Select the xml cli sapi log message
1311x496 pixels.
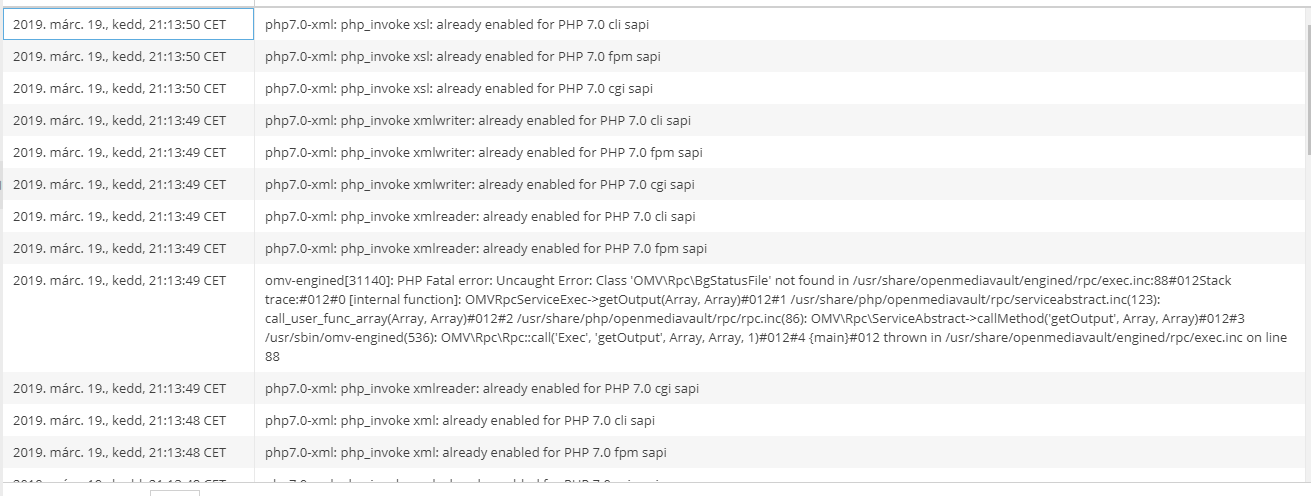point(460,420)
